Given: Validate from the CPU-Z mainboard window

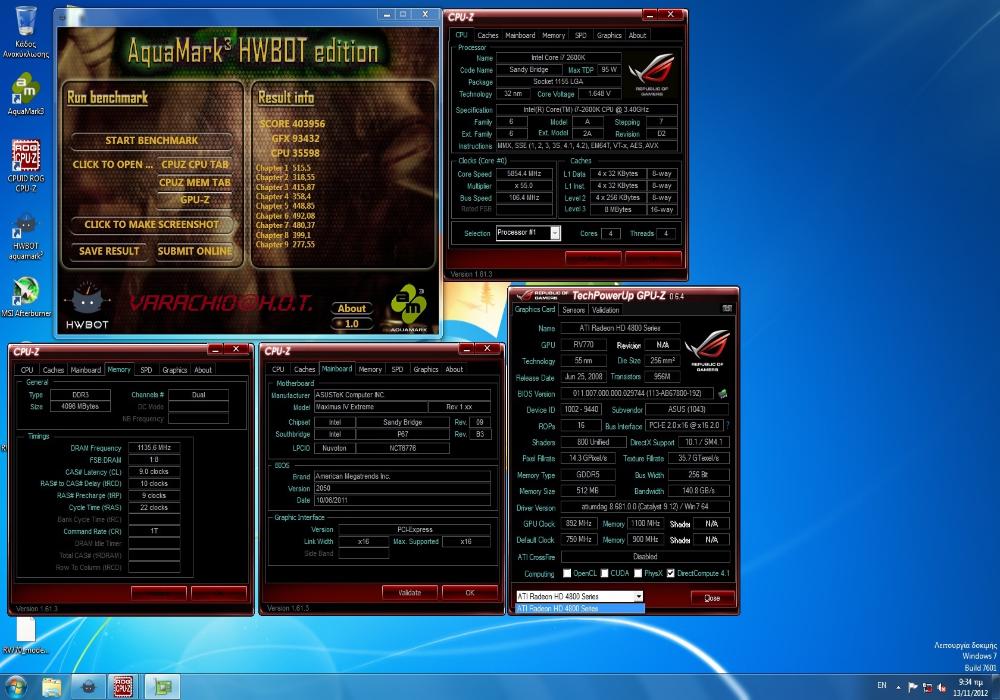Looking at the screenshot, I should pyautogui.click(x=409, y=593).
